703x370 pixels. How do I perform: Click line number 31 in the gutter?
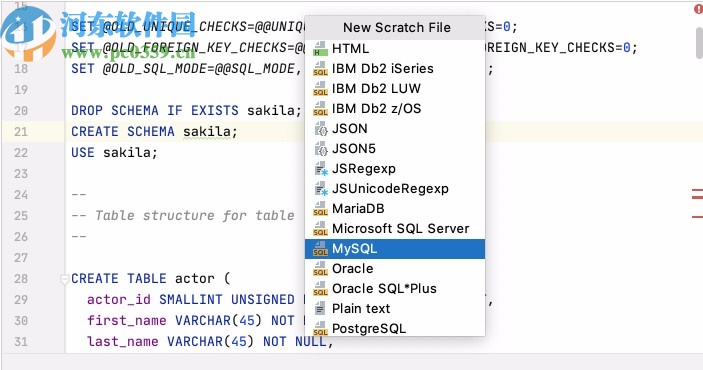coord(21,342)
